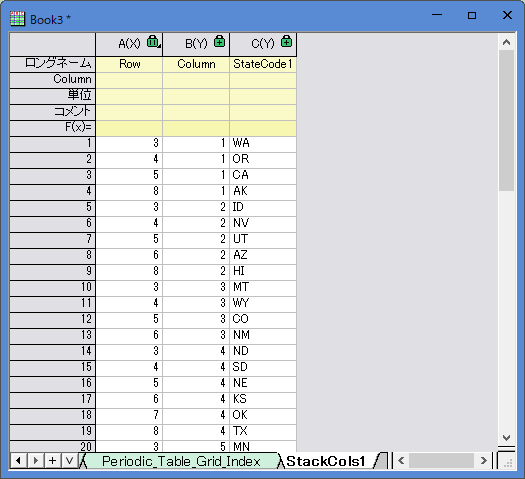Click the vertical scrollbar up arrow
The image size is (525, 479).
[x=506, y=42]
